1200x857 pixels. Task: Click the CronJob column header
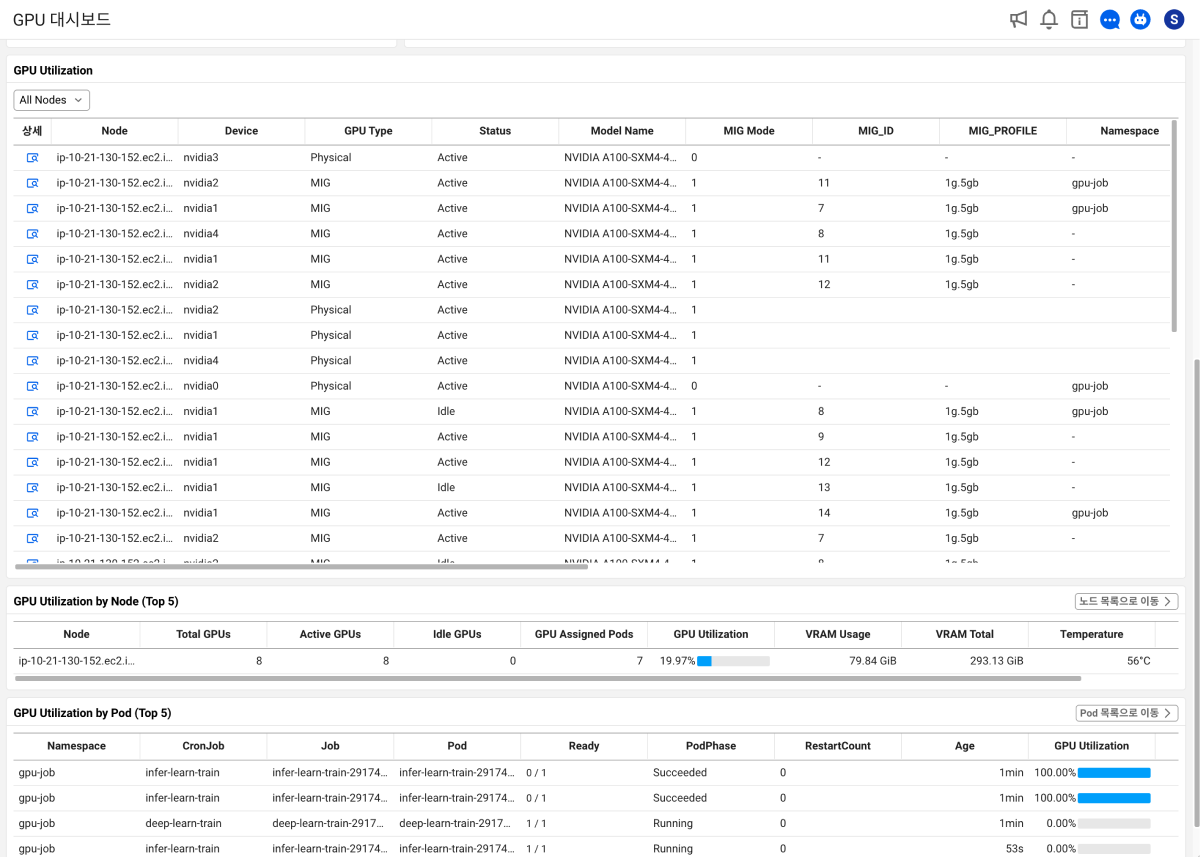click(x=203, y=746)
